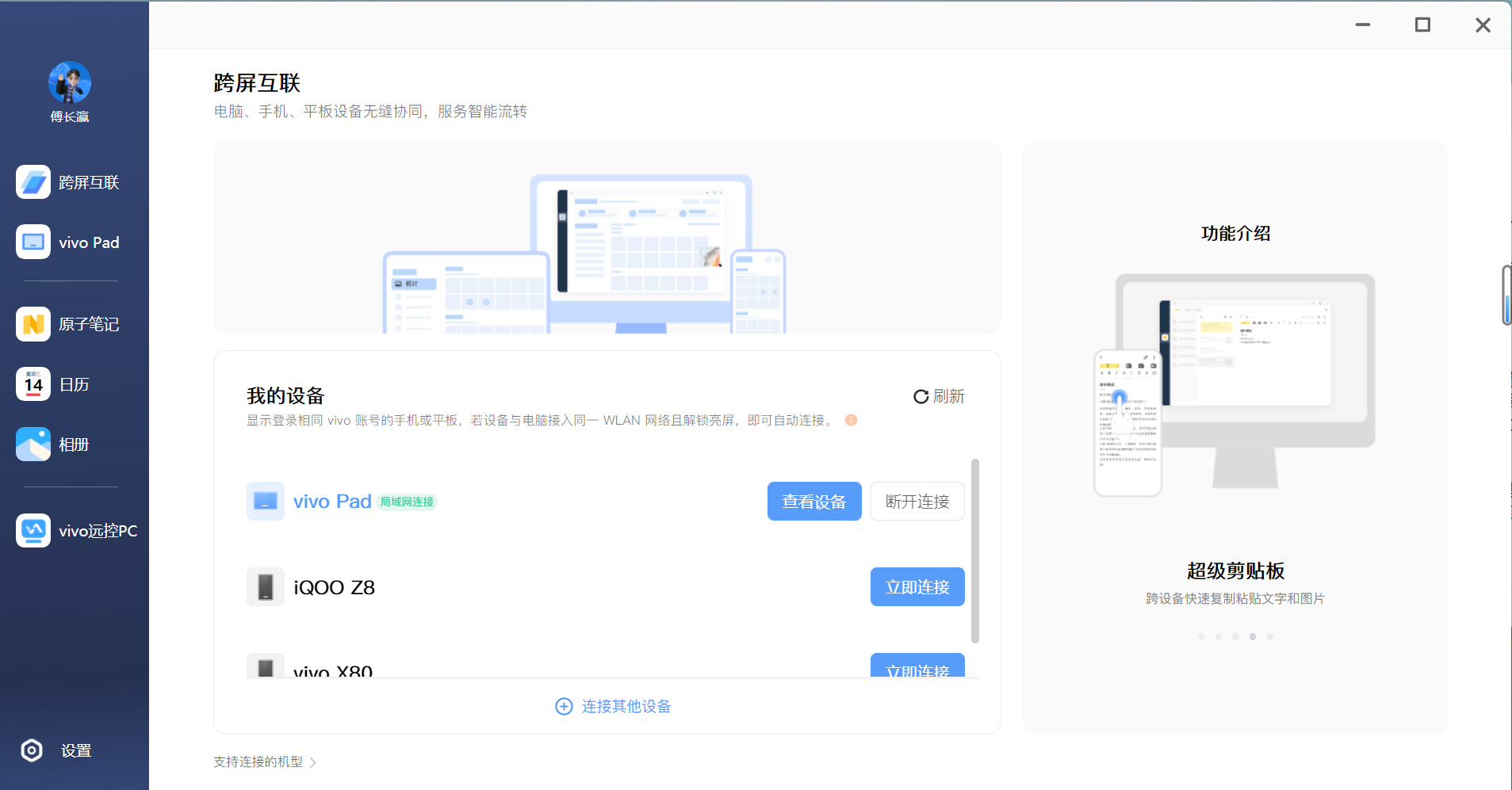
Task: Expand the chevron next to 支持连接的机型
Action: [313, 762]
